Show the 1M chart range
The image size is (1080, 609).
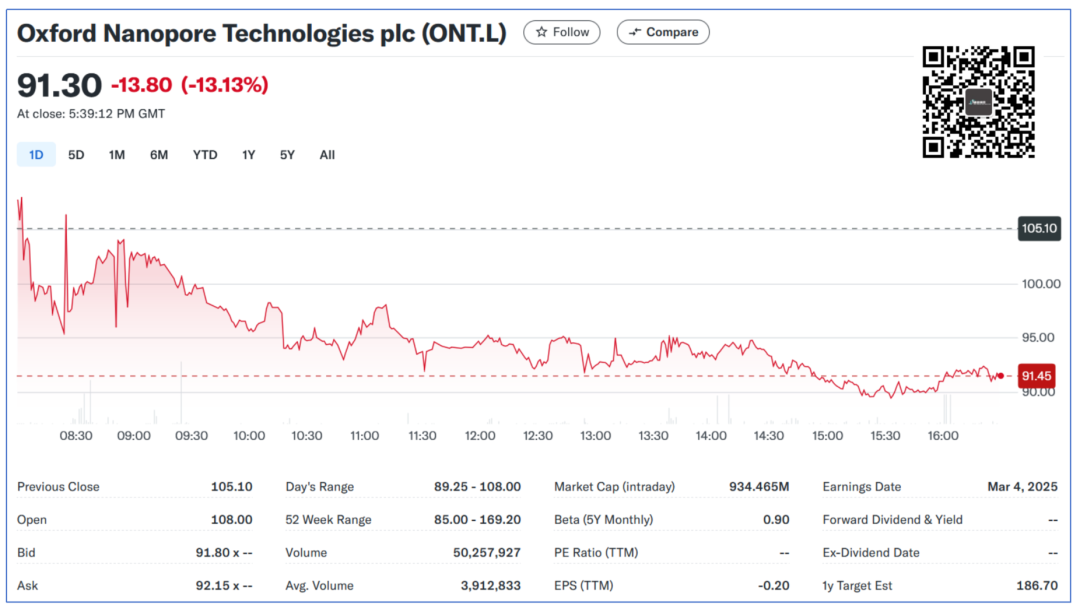click(117, 155)
